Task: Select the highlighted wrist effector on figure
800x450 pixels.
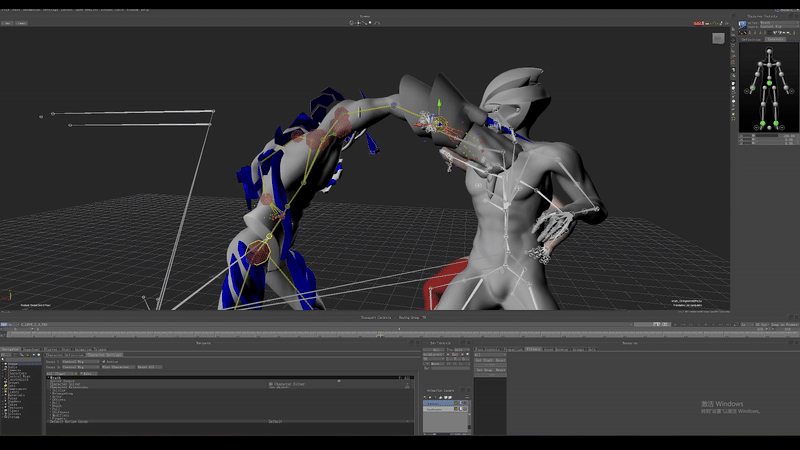Action: coord(753,88)
